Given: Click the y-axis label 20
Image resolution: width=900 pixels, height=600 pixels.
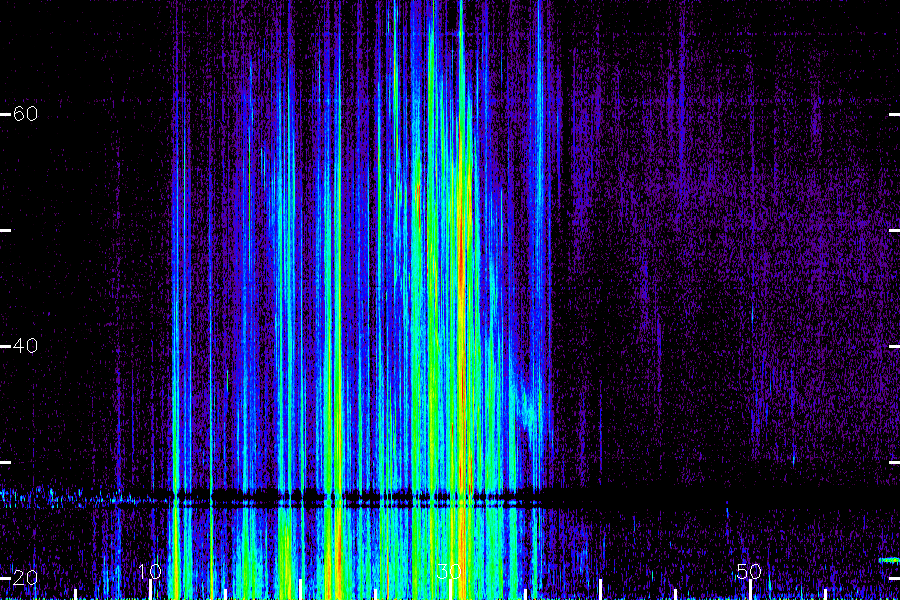Looking at the screenshot, I should click(x=25, y=578).
